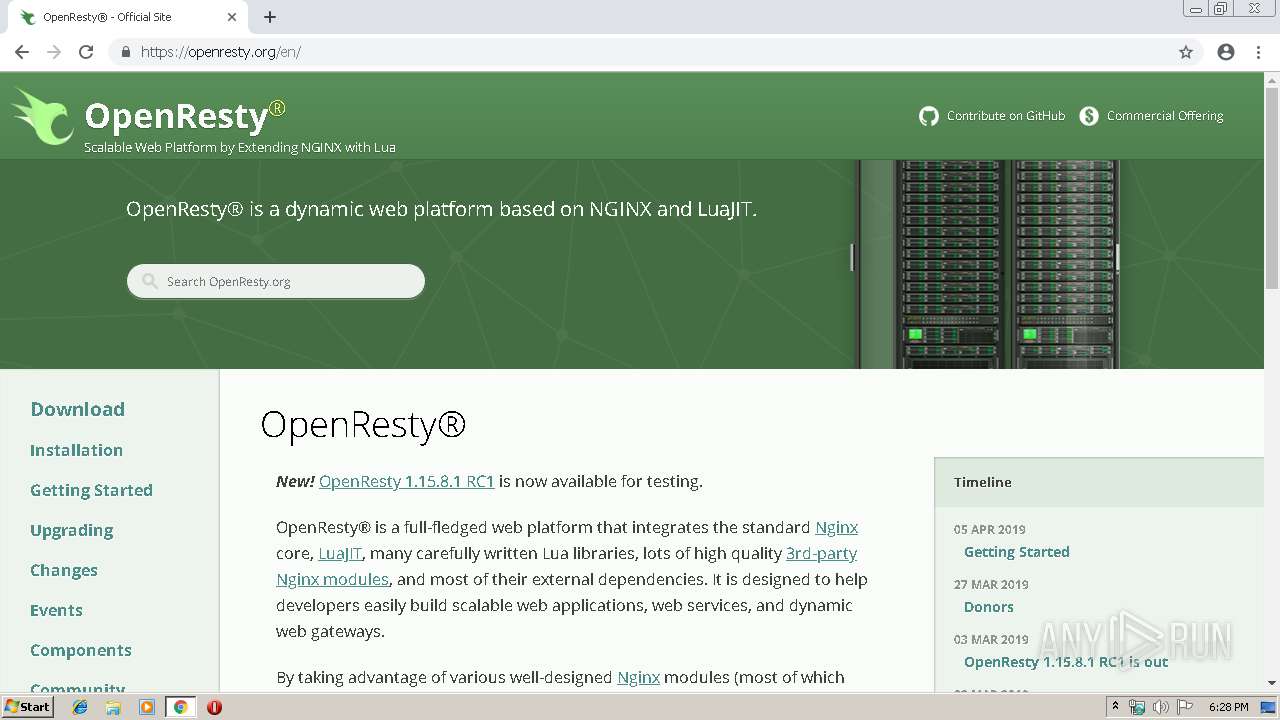This screenshot has width=1280, height=720.
Task: Select the OpenResty Official Site tab
Action: pyautogui.click(x=127, y=17)
